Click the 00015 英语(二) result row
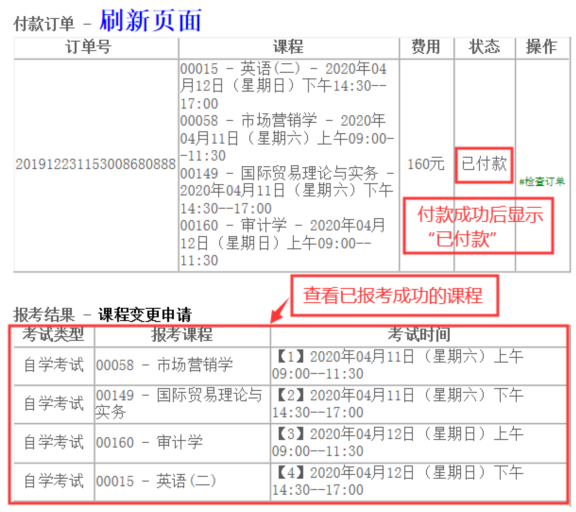 point(290,481)
